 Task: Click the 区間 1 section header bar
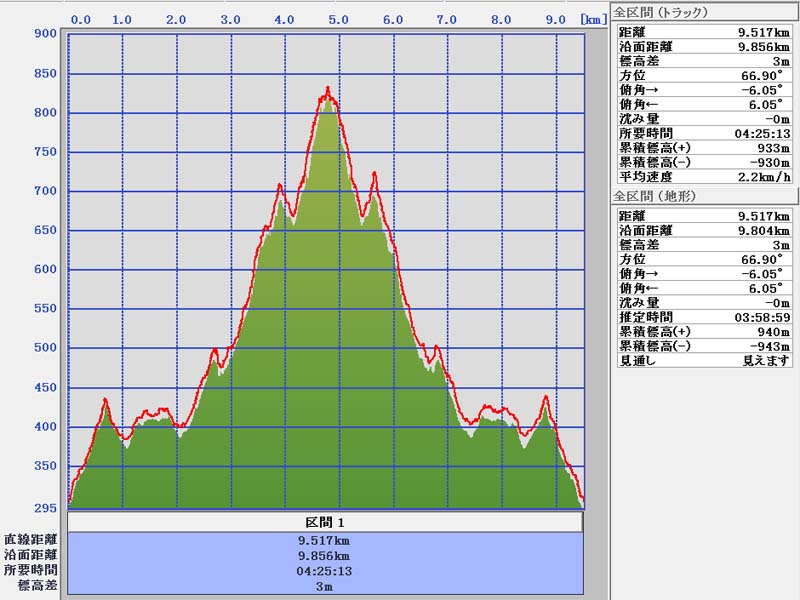(325, 522)
